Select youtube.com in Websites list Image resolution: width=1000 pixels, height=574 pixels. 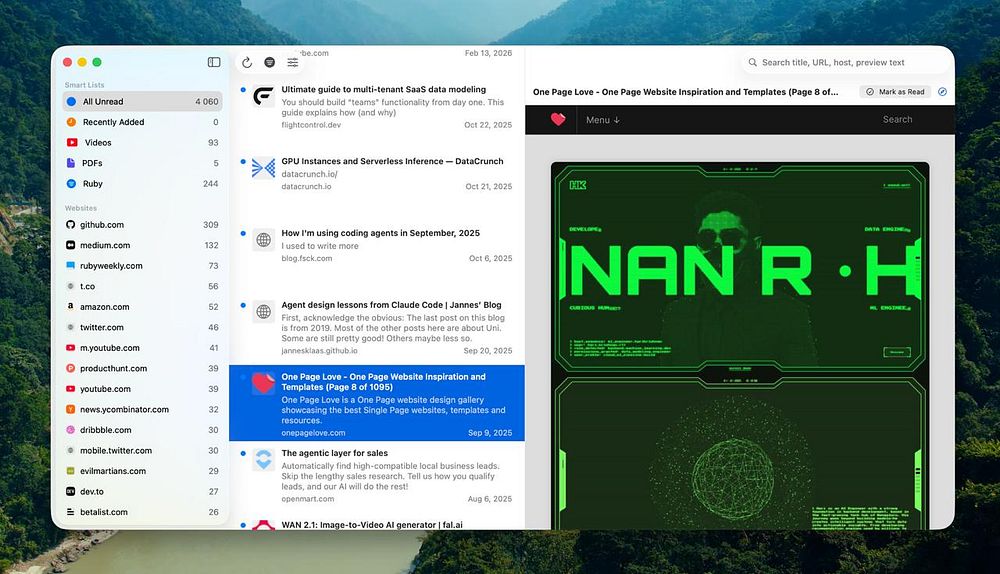(142, 388)
